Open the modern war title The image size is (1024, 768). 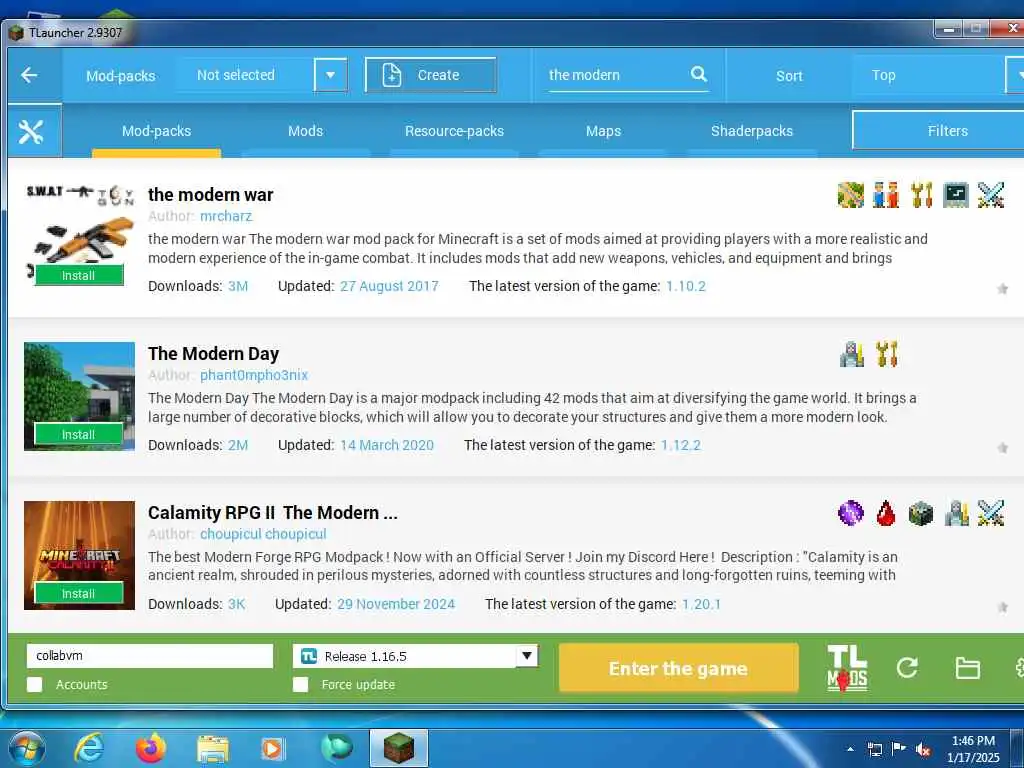pyautogui.click(x=210, y=195)
